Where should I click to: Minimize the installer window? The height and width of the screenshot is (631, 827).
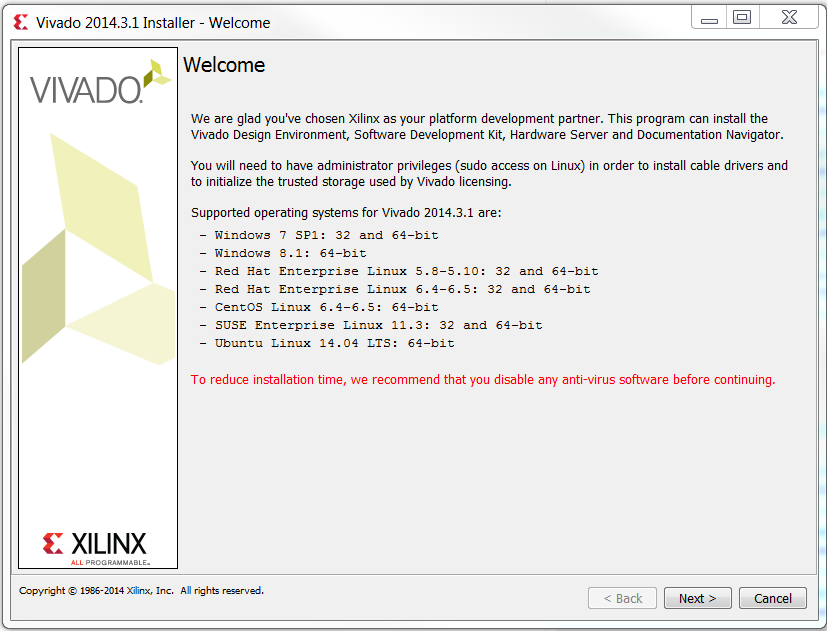click(709, 18)
